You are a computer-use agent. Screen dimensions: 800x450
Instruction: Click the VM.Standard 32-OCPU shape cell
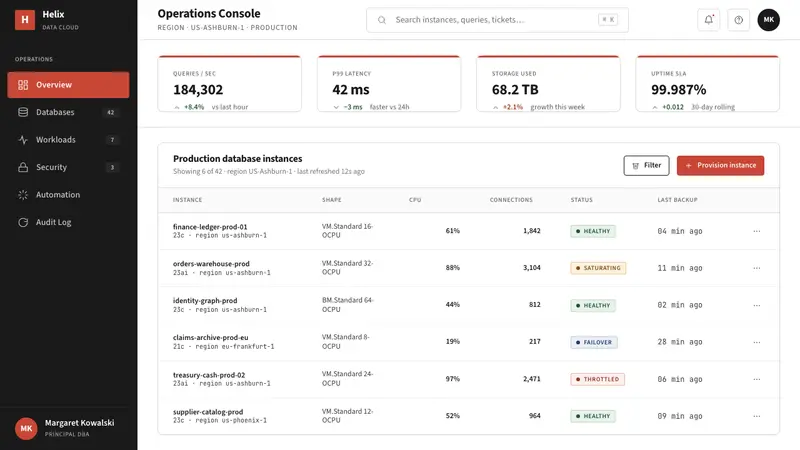(347, 268)
